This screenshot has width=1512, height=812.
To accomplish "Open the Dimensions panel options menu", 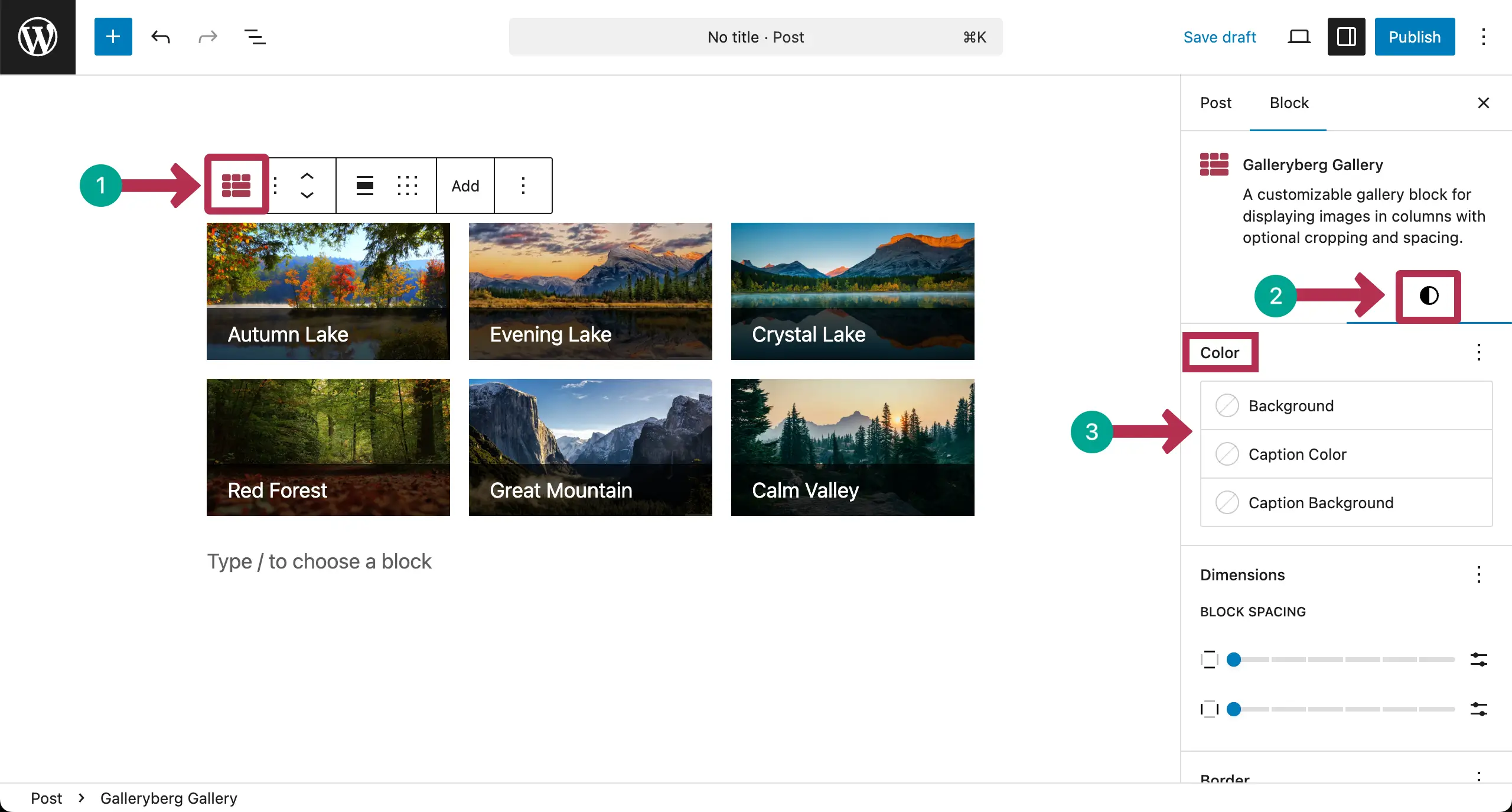I will coord(1479,574).
